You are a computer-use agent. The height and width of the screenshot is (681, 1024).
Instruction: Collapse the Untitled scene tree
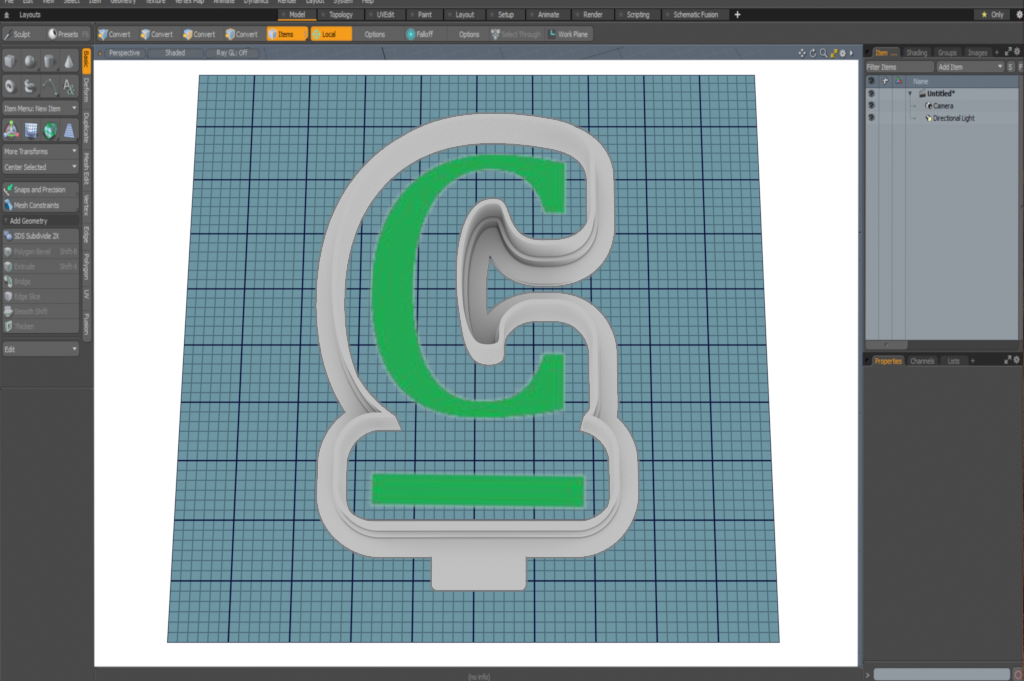coord(910,93)
